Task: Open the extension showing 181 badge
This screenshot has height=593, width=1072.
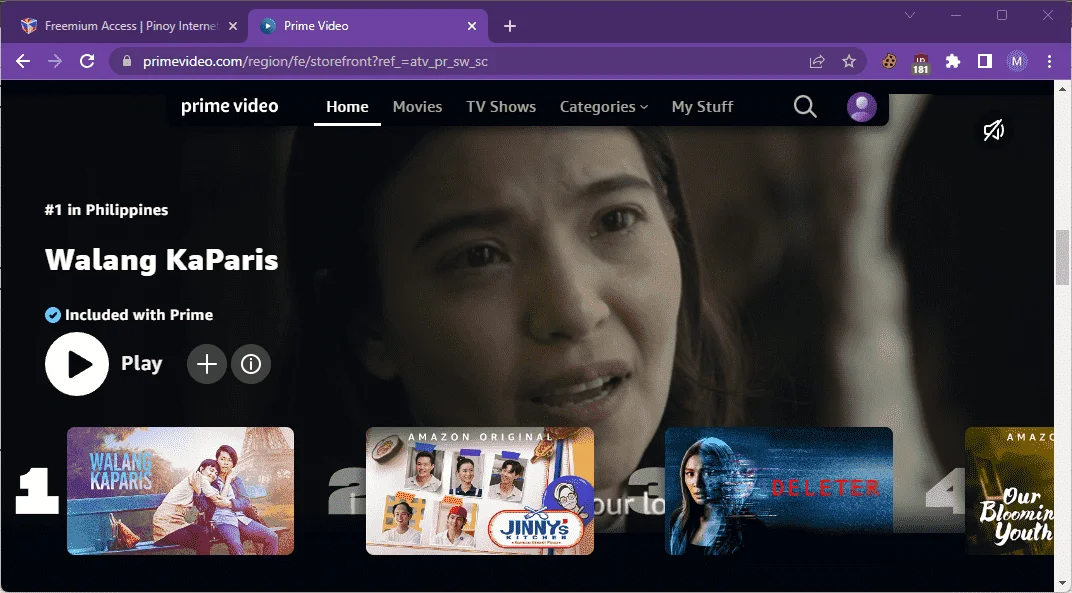Action: coord(920,63)
